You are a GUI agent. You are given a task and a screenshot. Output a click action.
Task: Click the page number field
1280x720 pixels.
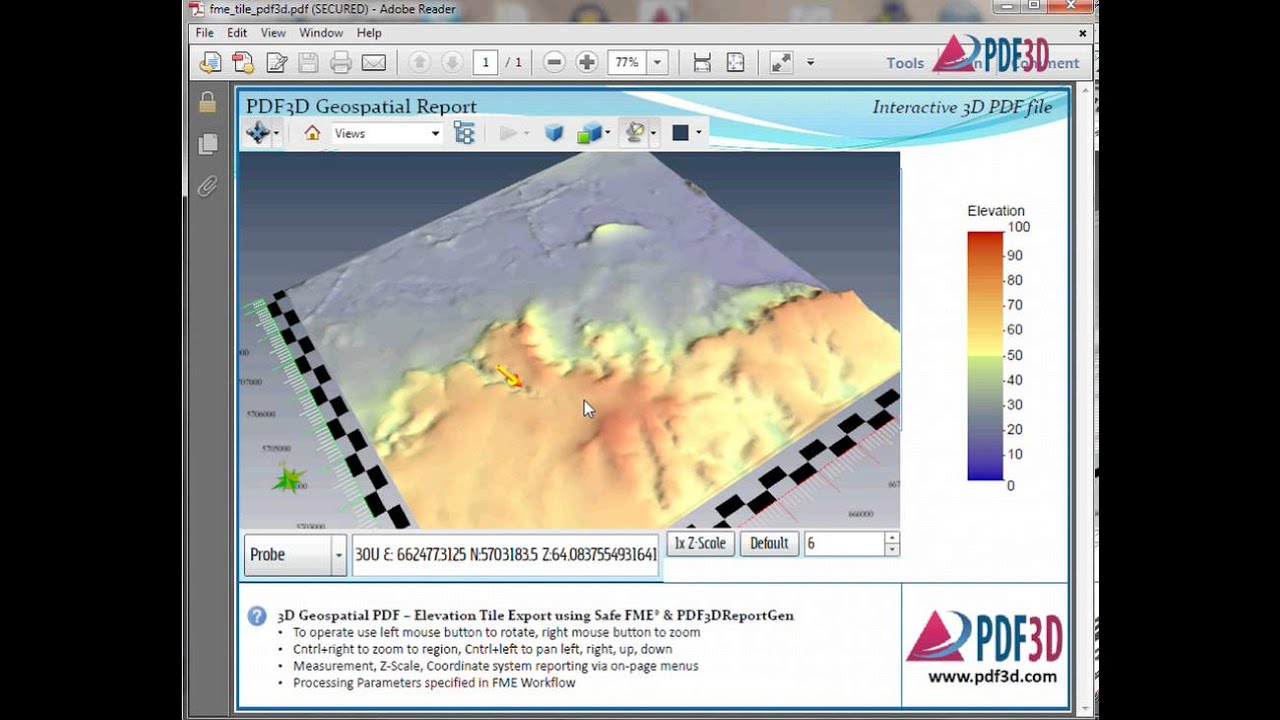pyautogui.click(x=485, y=63)
